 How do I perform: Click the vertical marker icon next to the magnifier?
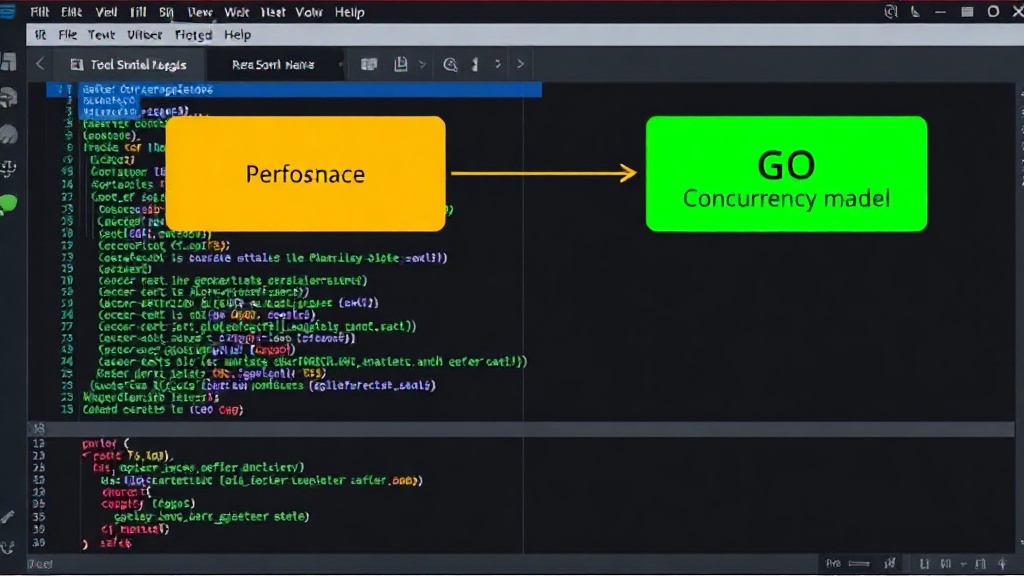(475, 64)
